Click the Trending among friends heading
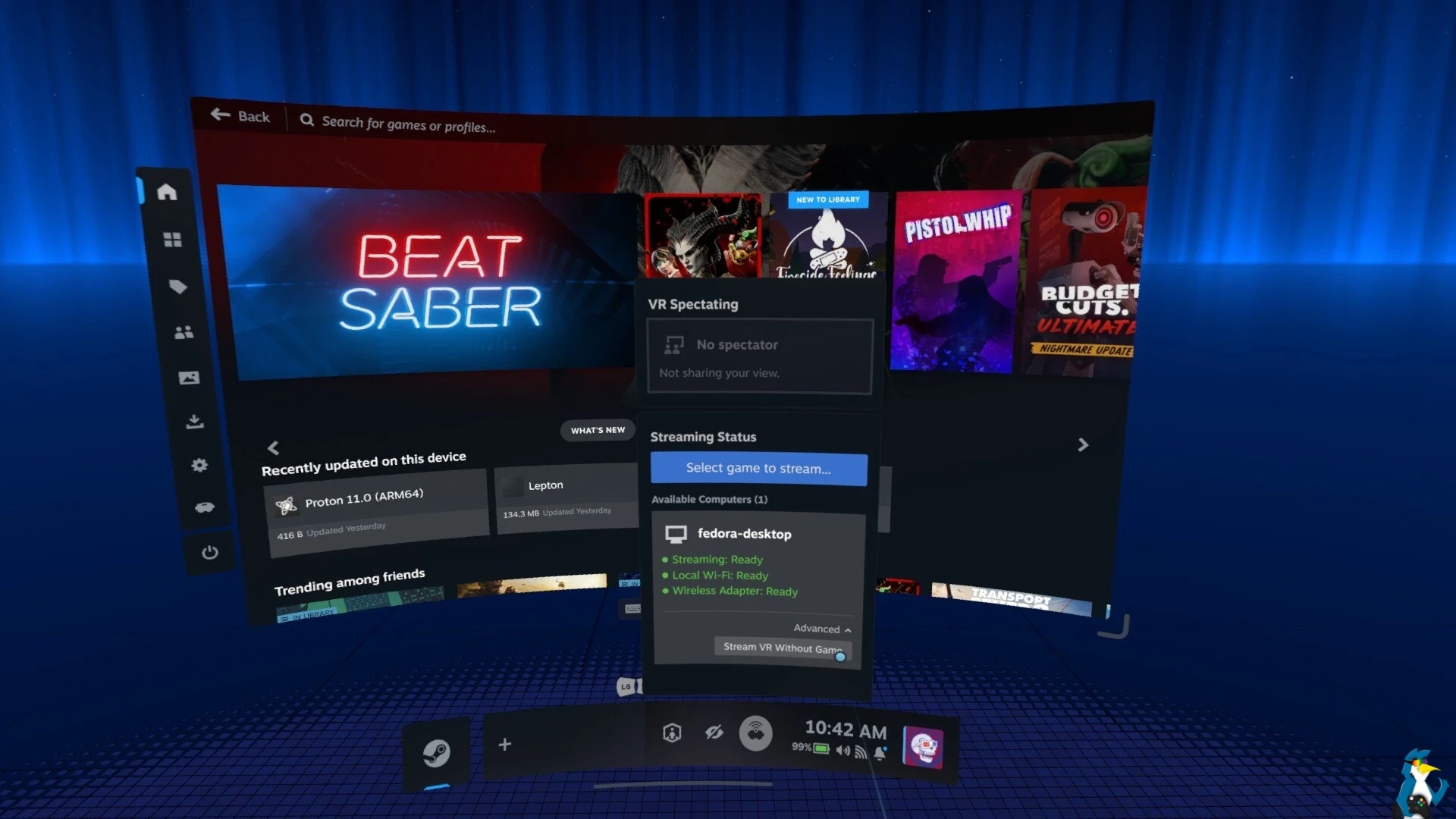 point(350,582)
